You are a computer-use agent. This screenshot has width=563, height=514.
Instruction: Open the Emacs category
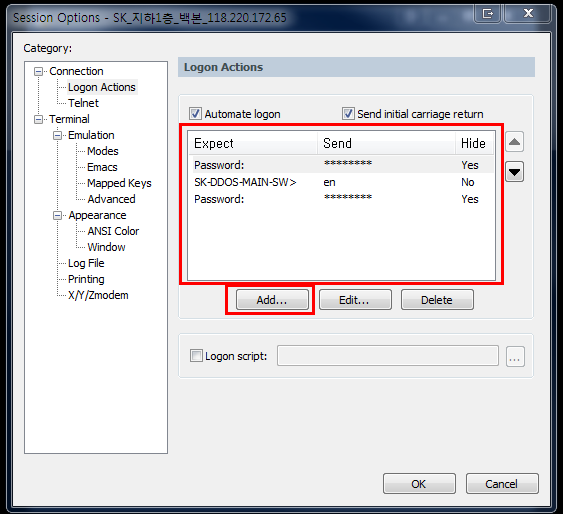(102, 167)
